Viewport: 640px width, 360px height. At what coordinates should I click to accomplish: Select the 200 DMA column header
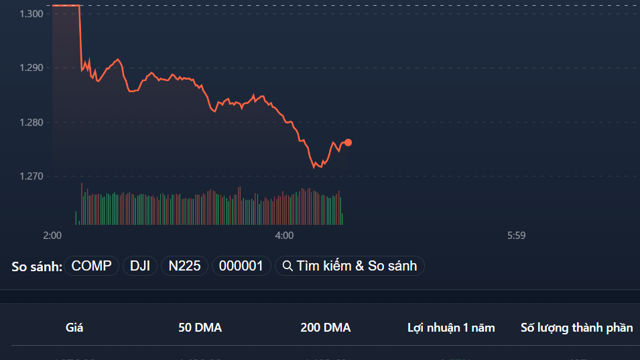(326, 328)
